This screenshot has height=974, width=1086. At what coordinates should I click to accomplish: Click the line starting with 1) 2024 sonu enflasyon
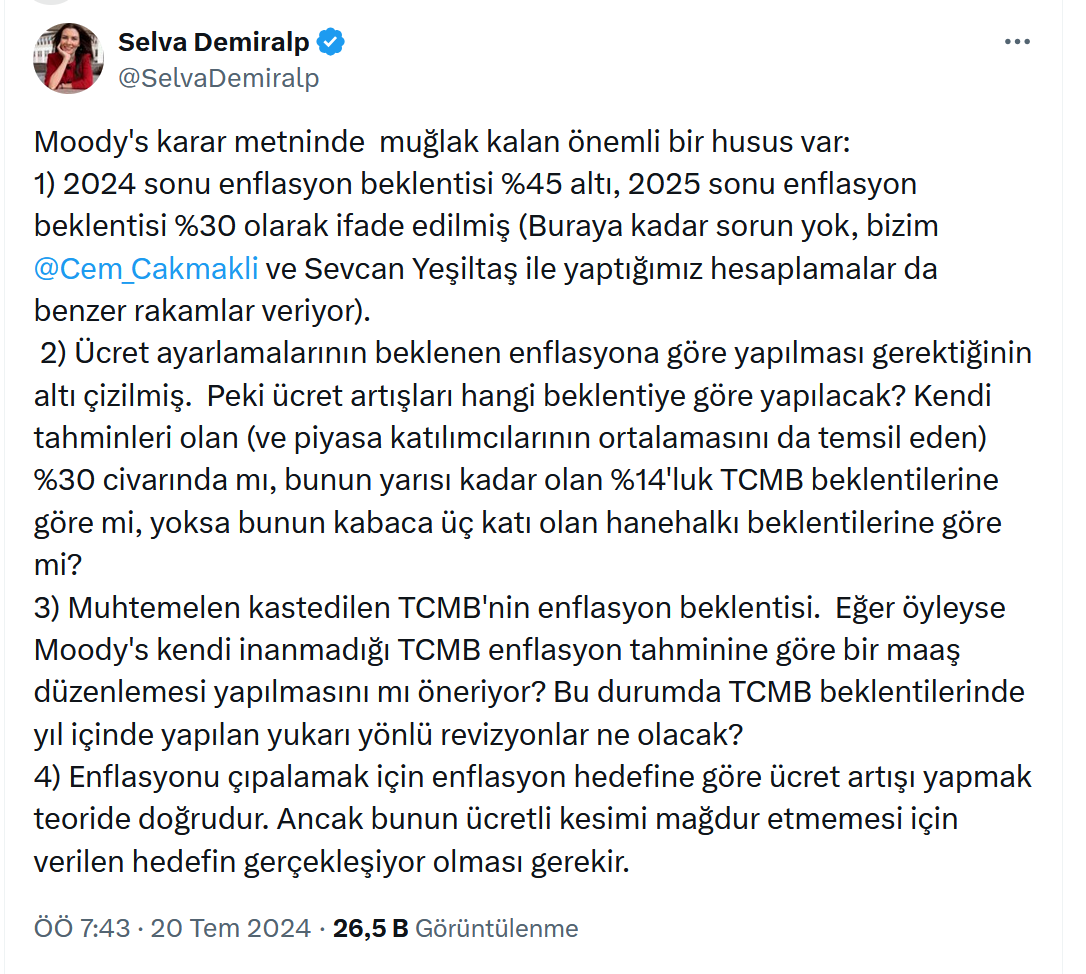coord(475,184)
